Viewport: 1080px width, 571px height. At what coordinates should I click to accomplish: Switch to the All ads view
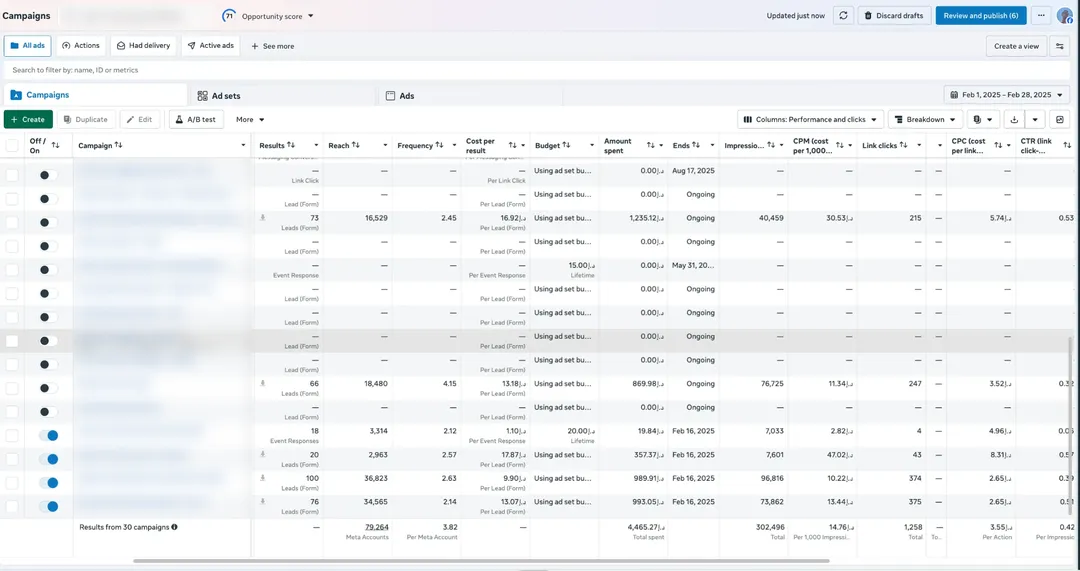point(28,46)
